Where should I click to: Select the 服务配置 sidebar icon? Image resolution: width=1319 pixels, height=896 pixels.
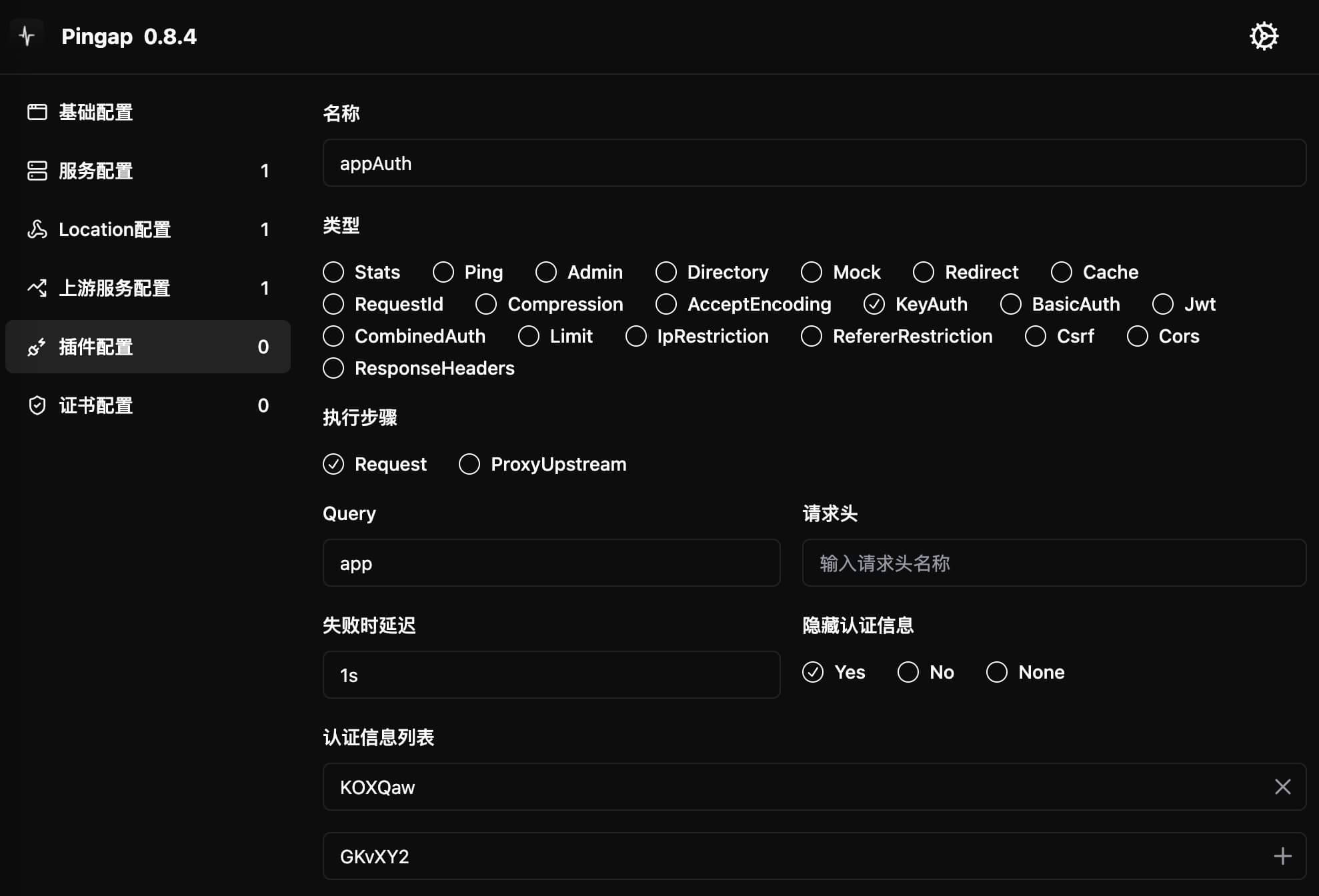click(36, 170)
